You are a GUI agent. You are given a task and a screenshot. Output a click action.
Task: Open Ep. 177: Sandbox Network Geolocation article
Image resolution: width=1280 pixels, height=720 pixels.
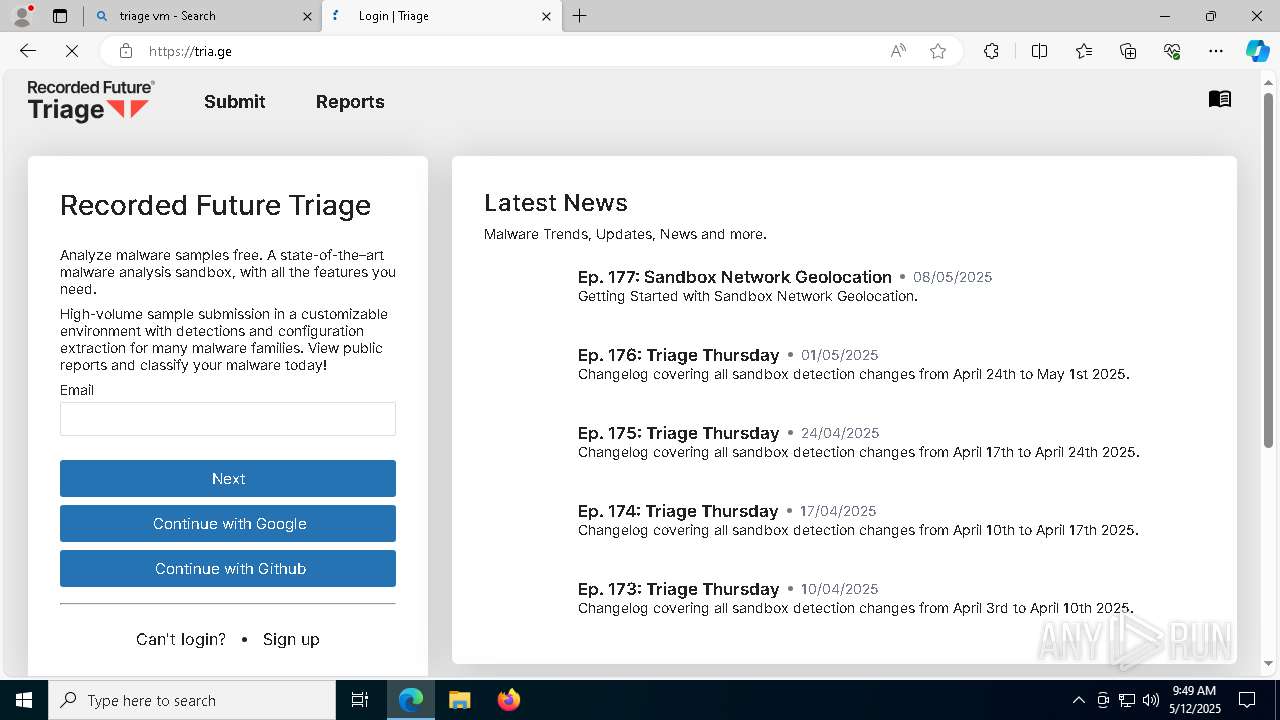point(735,277)
